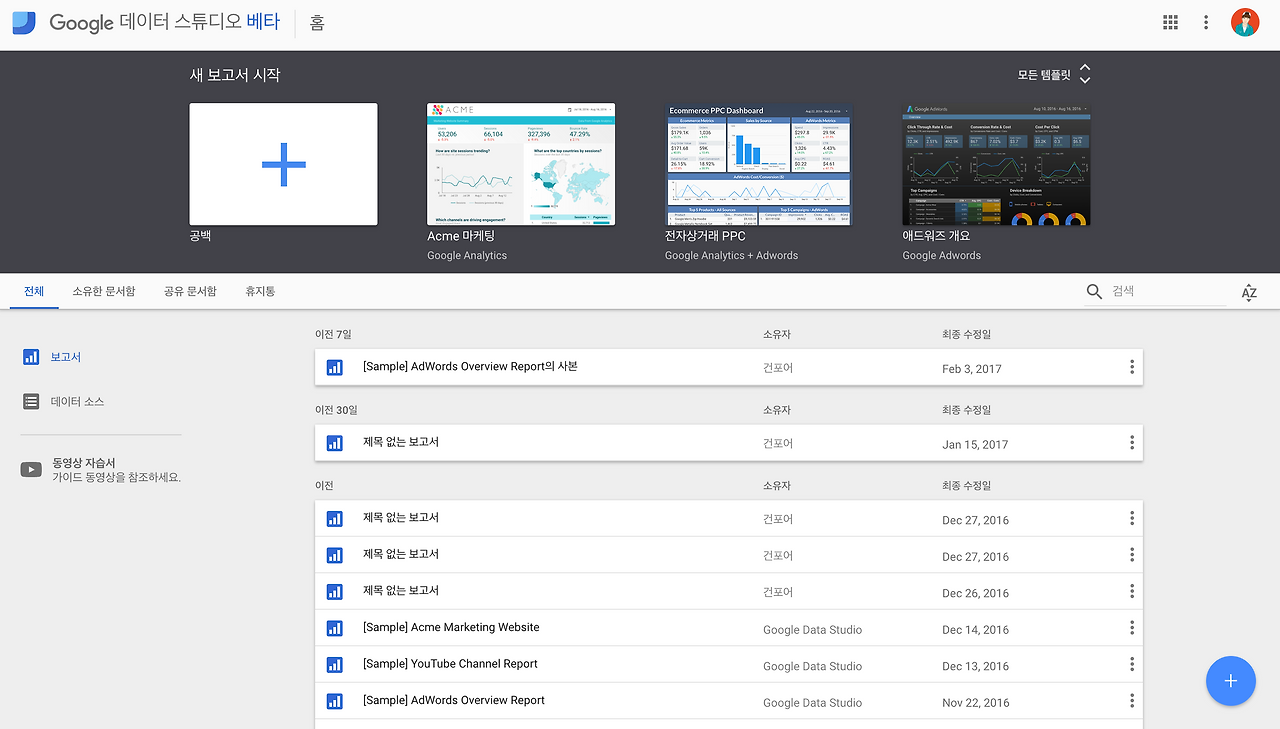
Task: Open the 애드워즈 개요 template thumbnail
Action: (x=997, y=164)
